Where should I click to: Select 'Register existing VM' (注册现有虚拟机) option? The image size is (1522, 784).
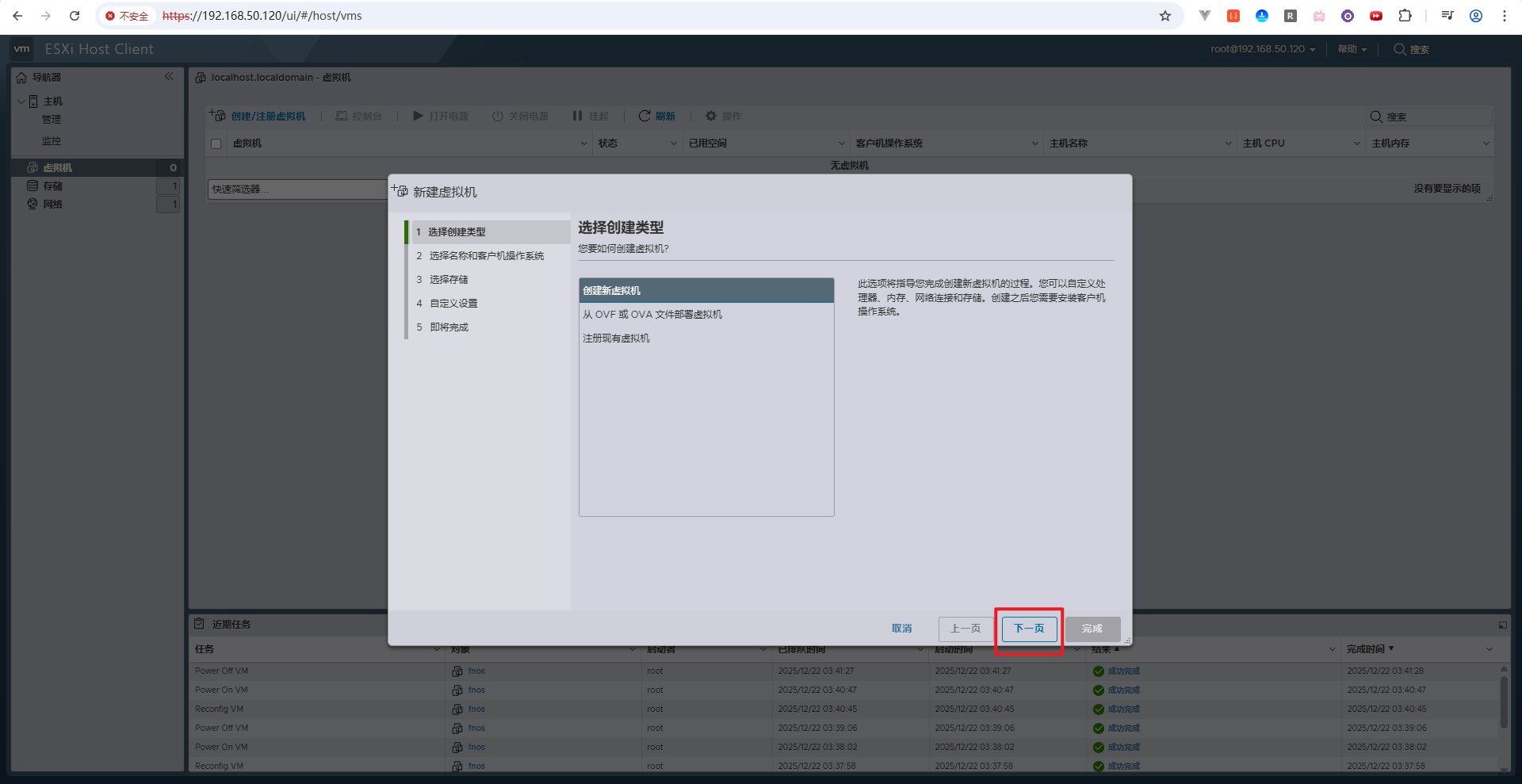click(x=616, y=338)
